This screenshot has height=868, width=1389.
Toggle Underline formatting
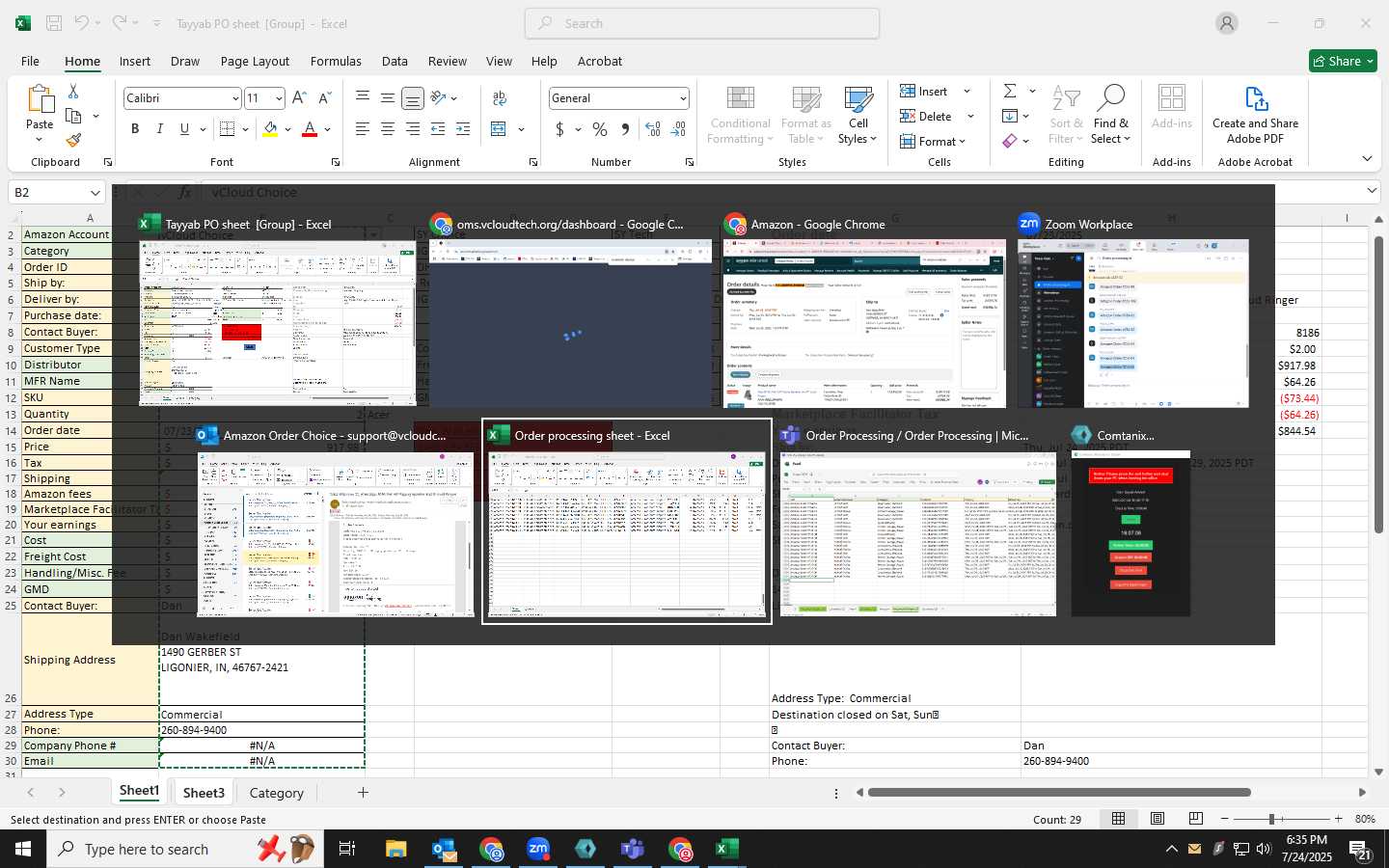[x=184, y=129]
